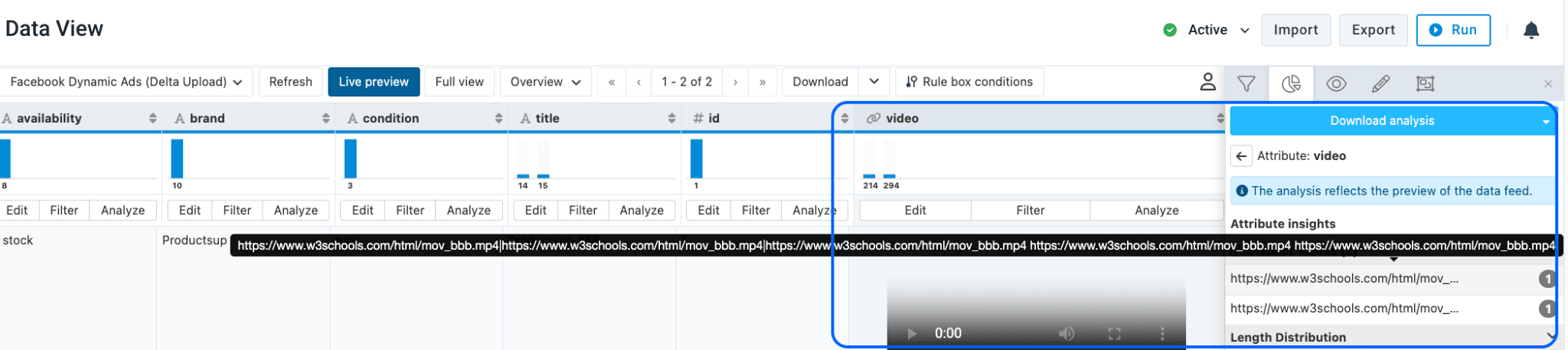The height and width of the screenshot is (350, 1568).
Task: Analyze the video column
Action: click(1157, 211)
